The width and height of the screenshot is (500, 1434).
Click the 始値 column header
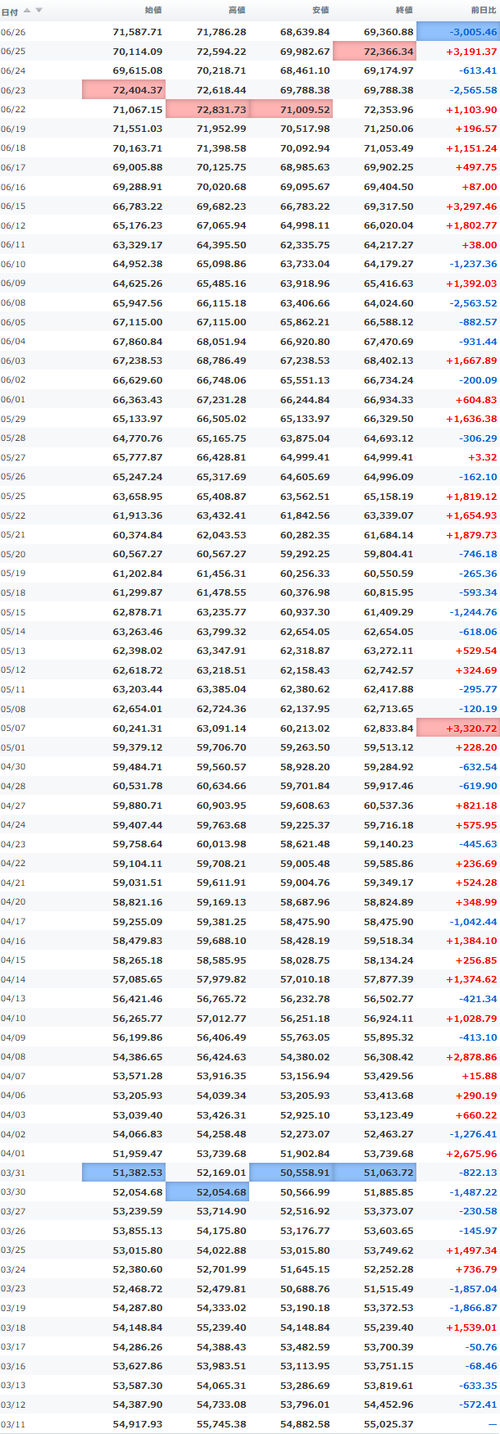pos(153,10)
